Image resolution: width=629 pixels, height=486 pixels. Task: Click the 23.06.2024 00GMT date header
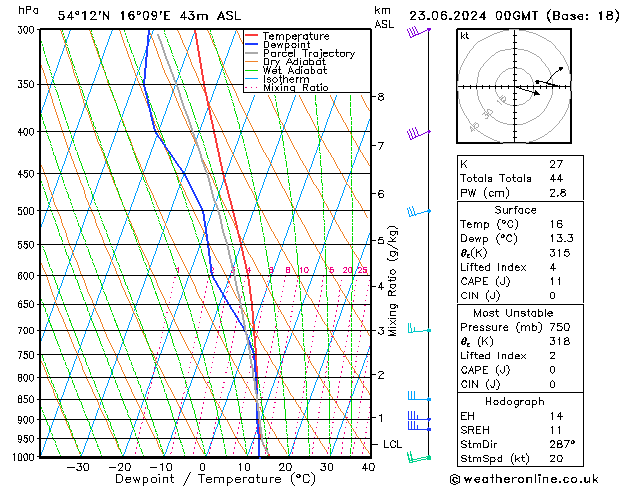point(473,16)
